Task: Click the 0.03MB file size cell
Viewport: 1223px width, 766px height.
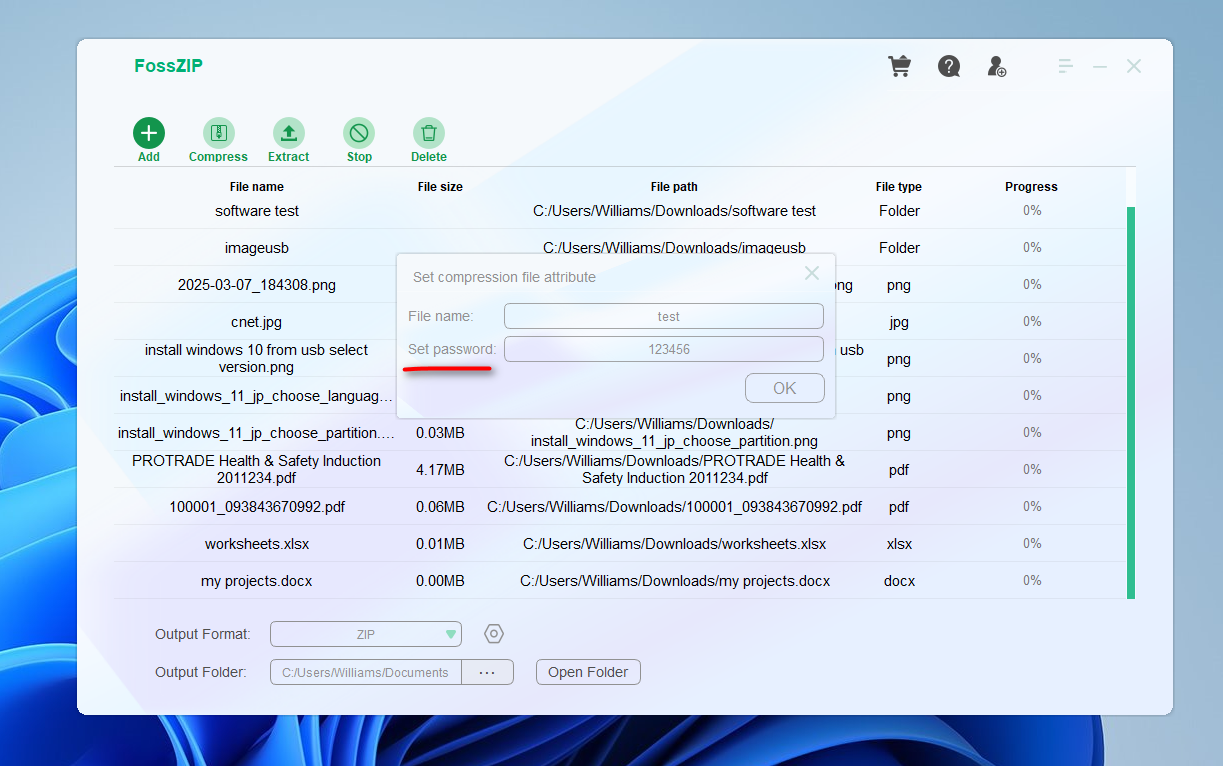Action: pyautogui.click(x=440, y=433)
